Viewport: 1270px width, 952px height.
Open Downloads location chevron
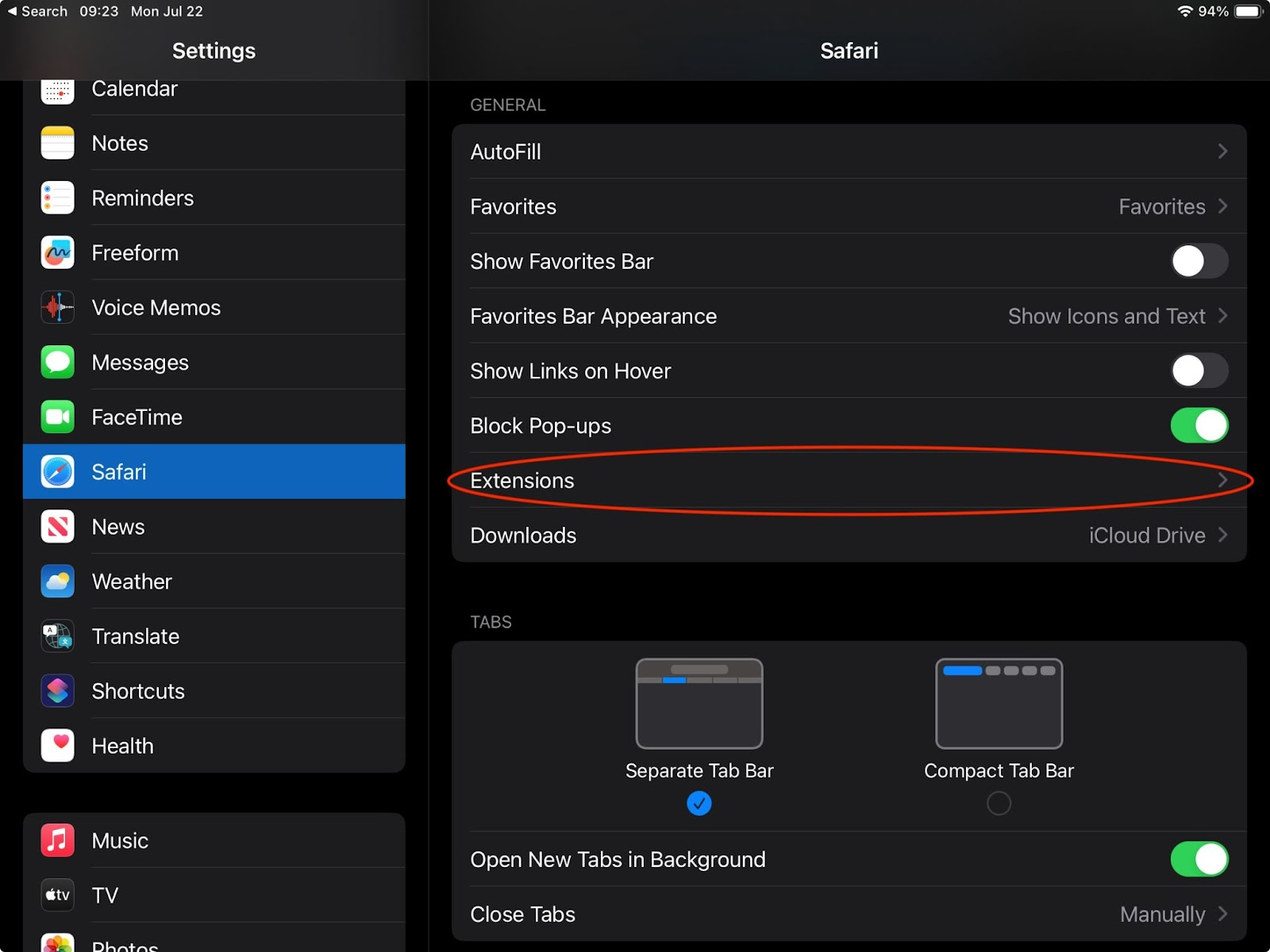(1222, 535)
